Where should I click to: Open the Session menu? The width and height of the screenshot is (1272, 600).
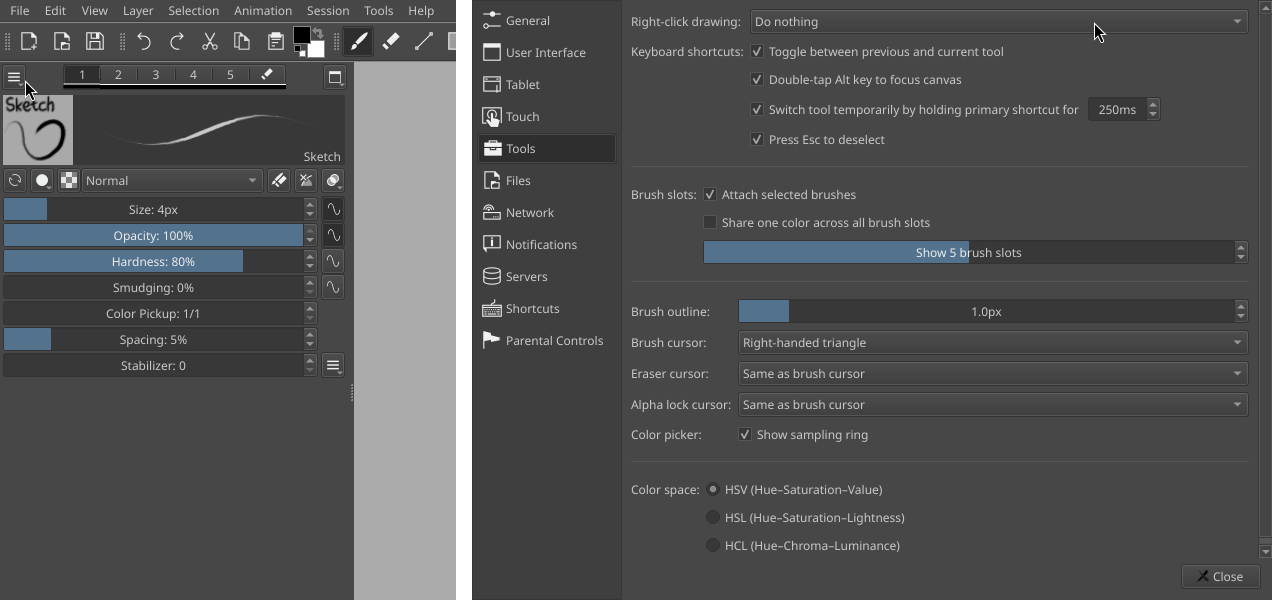tap(328, 11)
